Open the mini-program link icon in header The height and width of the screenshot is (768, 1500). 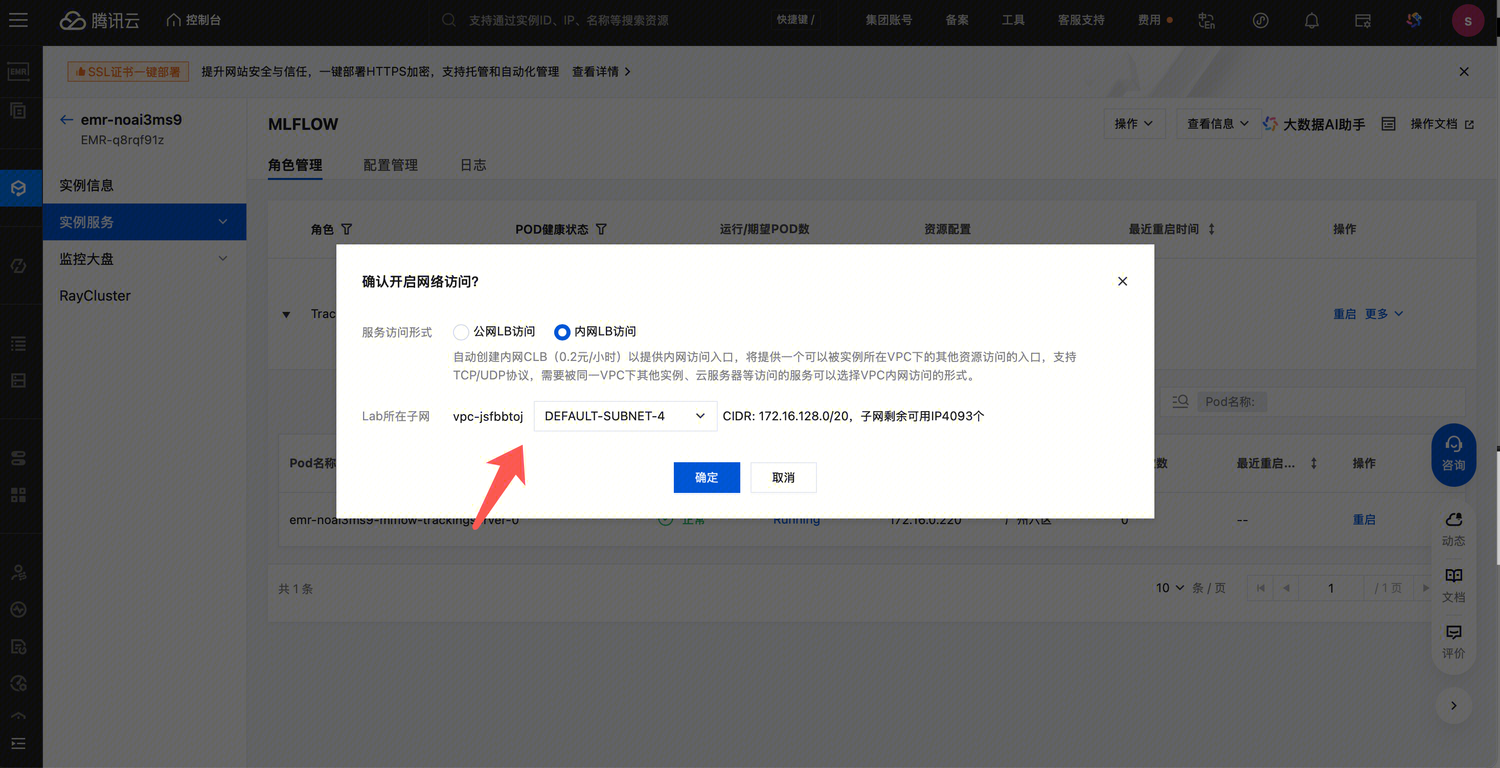coord(1261,20)
